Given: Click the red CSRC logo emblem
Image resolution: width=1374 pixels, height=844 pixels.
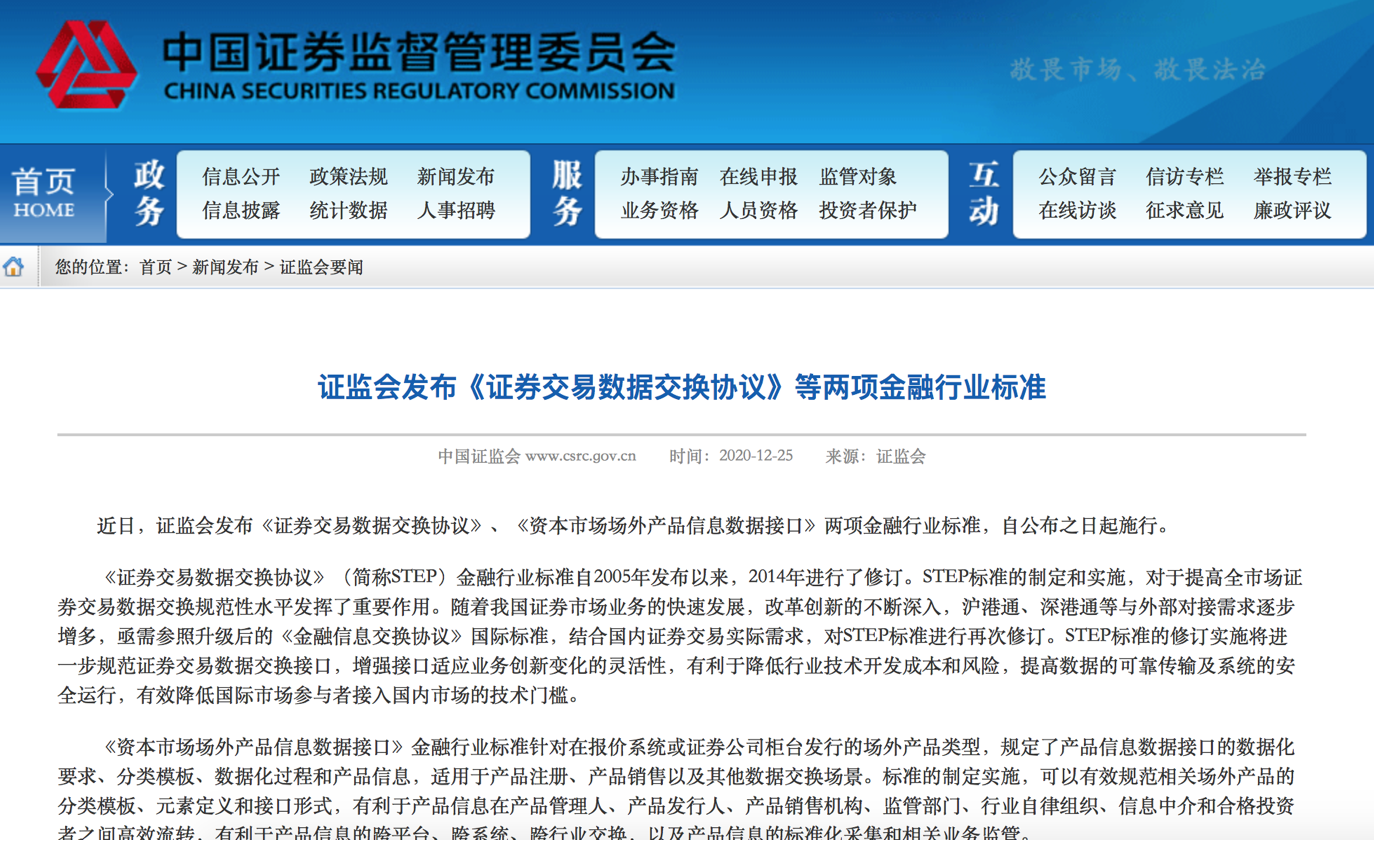Looking at the screenshot, I should point(87,64).
